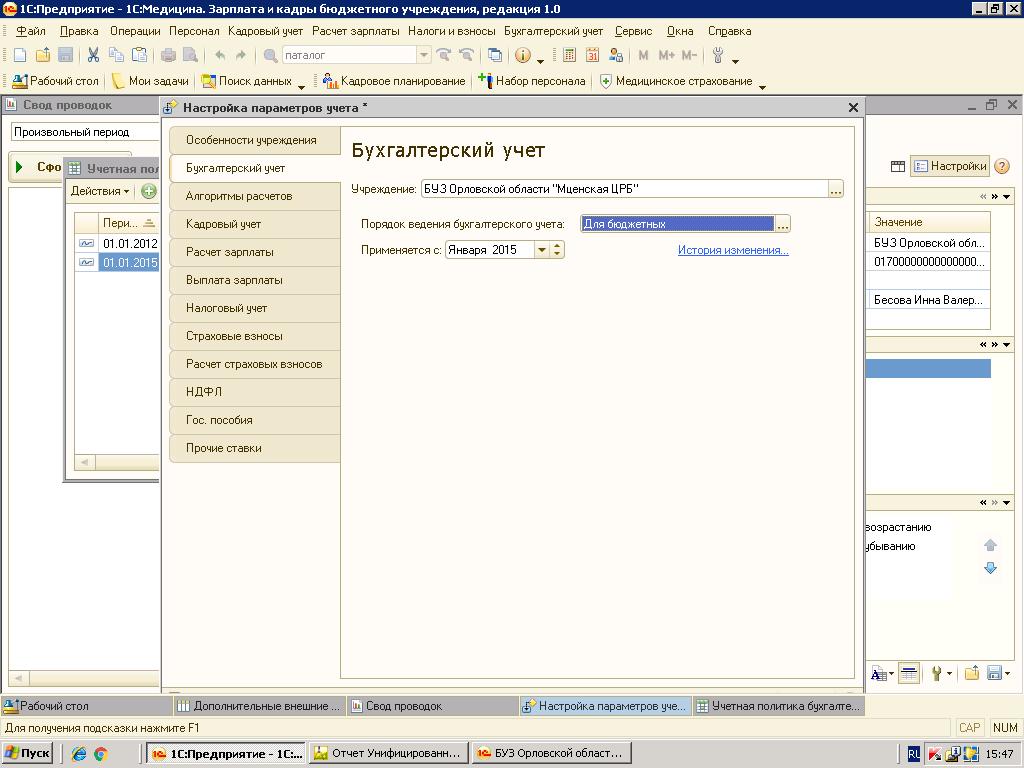Click the Find magnifier icon beside search box

(x=270, y=56)
